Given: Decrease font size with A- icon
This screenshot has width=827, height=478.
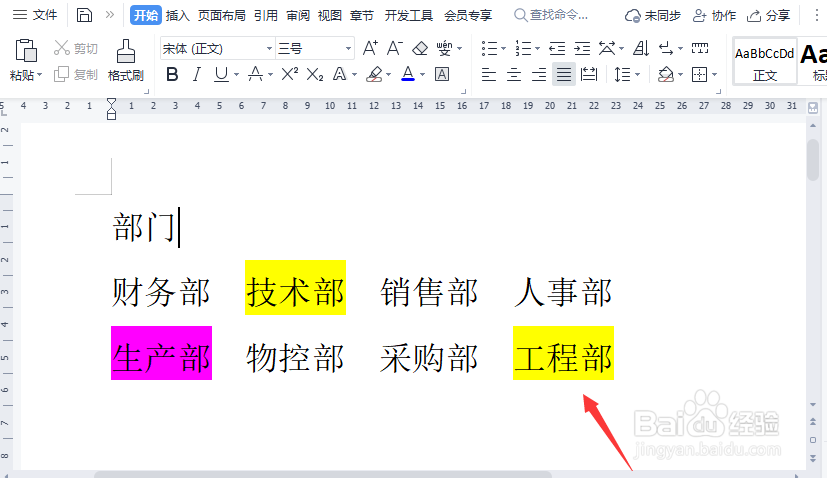Looking at the screenshot, I should 395,49.
